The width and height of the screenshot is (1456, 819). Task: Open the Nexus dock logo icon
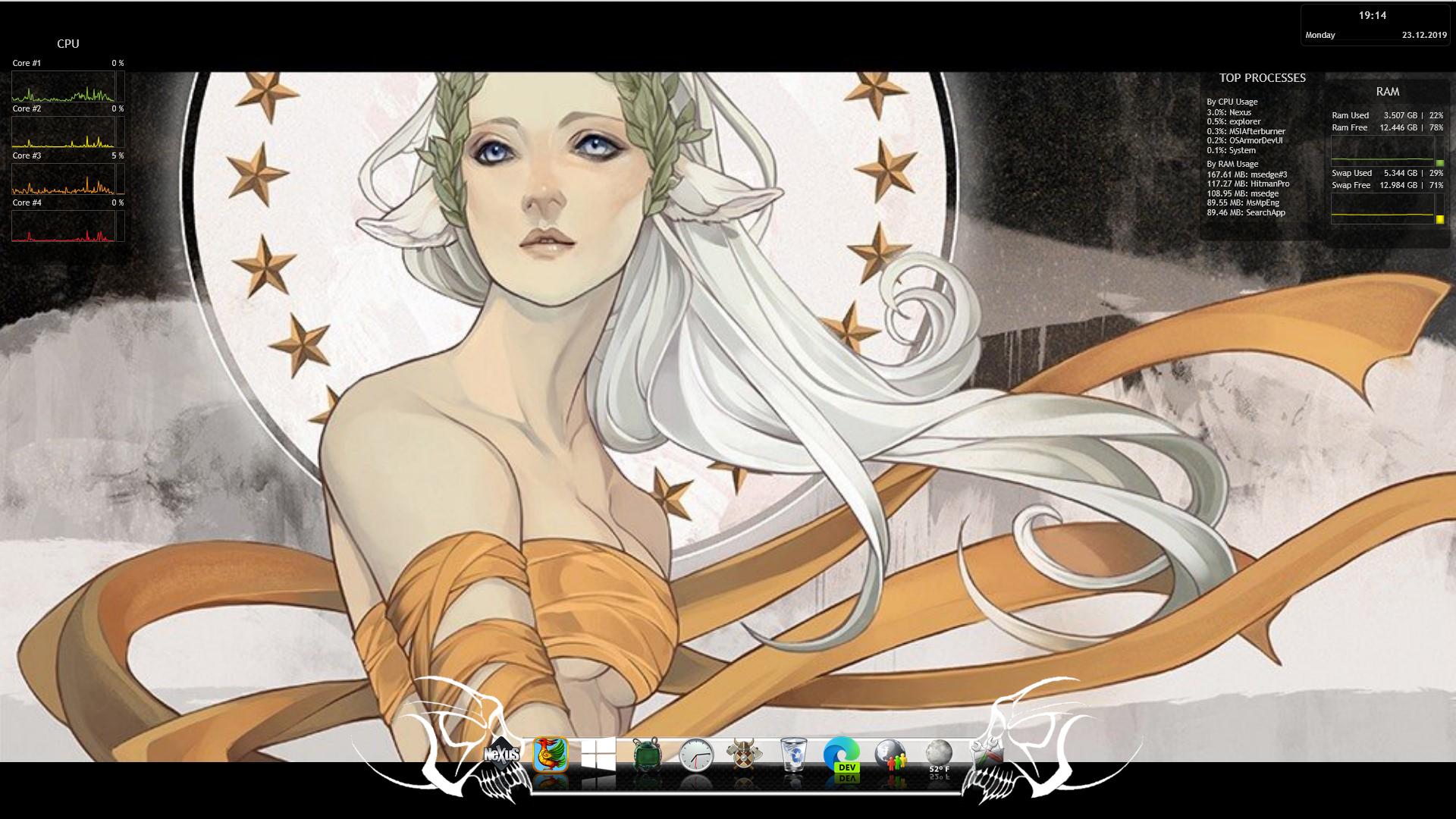pyautogui.click(x=502, y=755)
